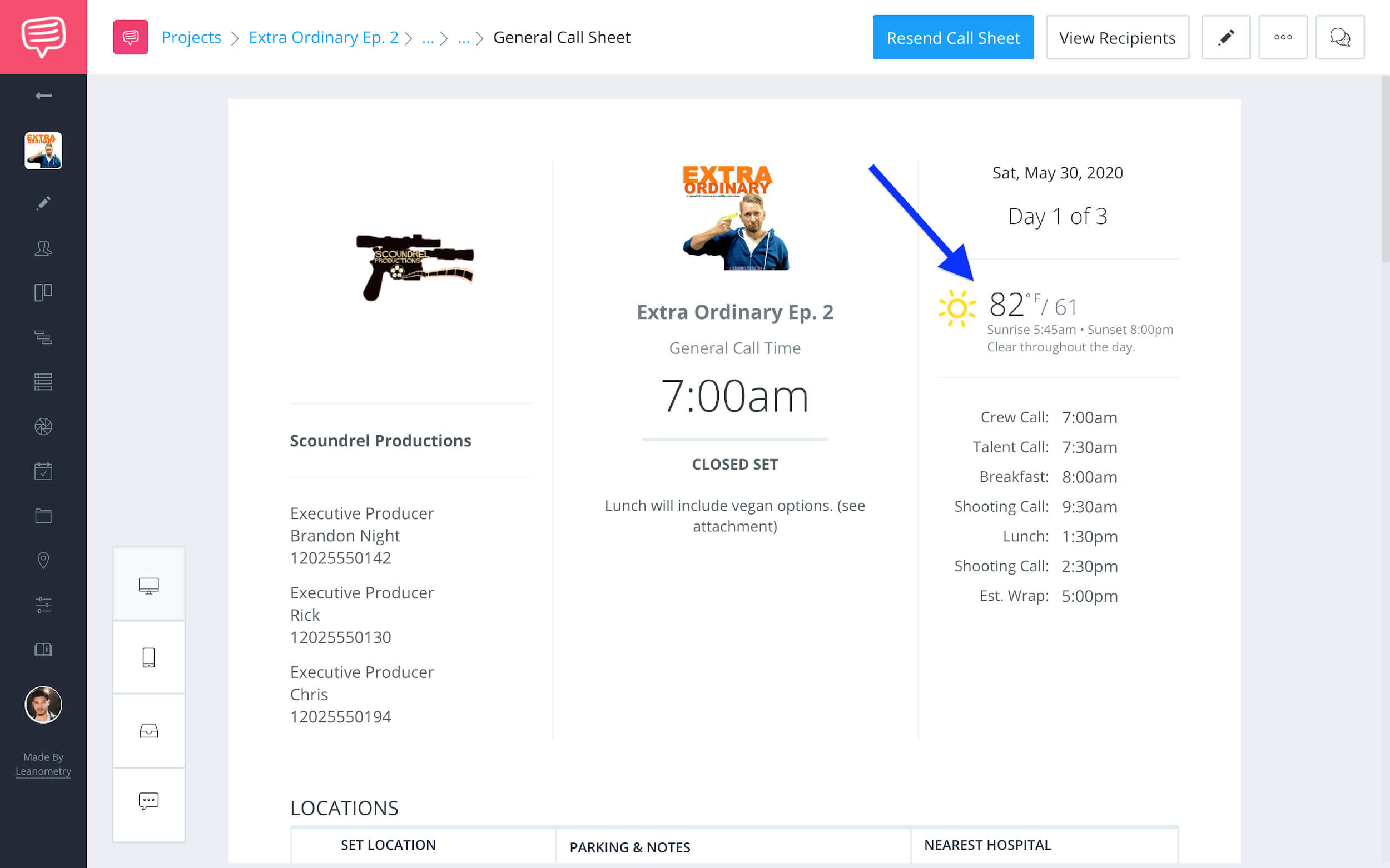
Task: Click the Crew Call 7:00am entry
Action: [x=1049, y=417]
